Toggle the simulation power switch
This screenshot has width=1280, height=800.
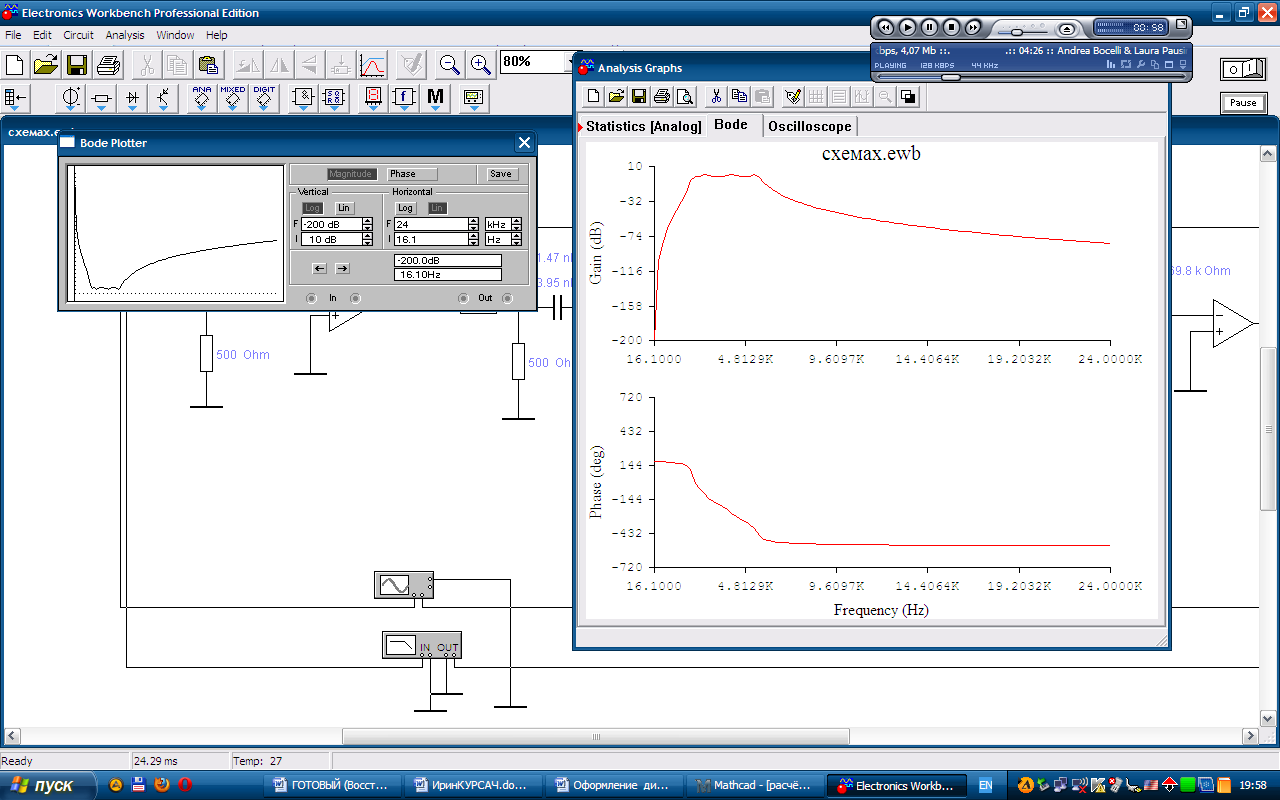1243,69
